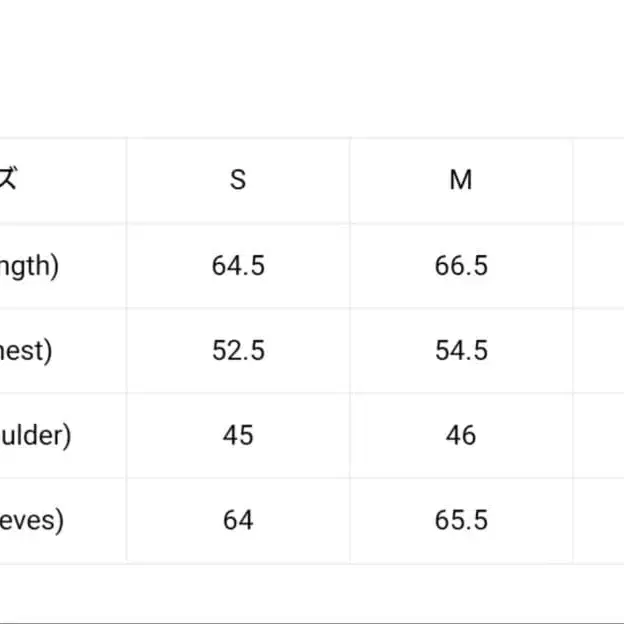Select the 66.5 length value for size M
The height and width of the screenshot is (624, 624).
461,266
